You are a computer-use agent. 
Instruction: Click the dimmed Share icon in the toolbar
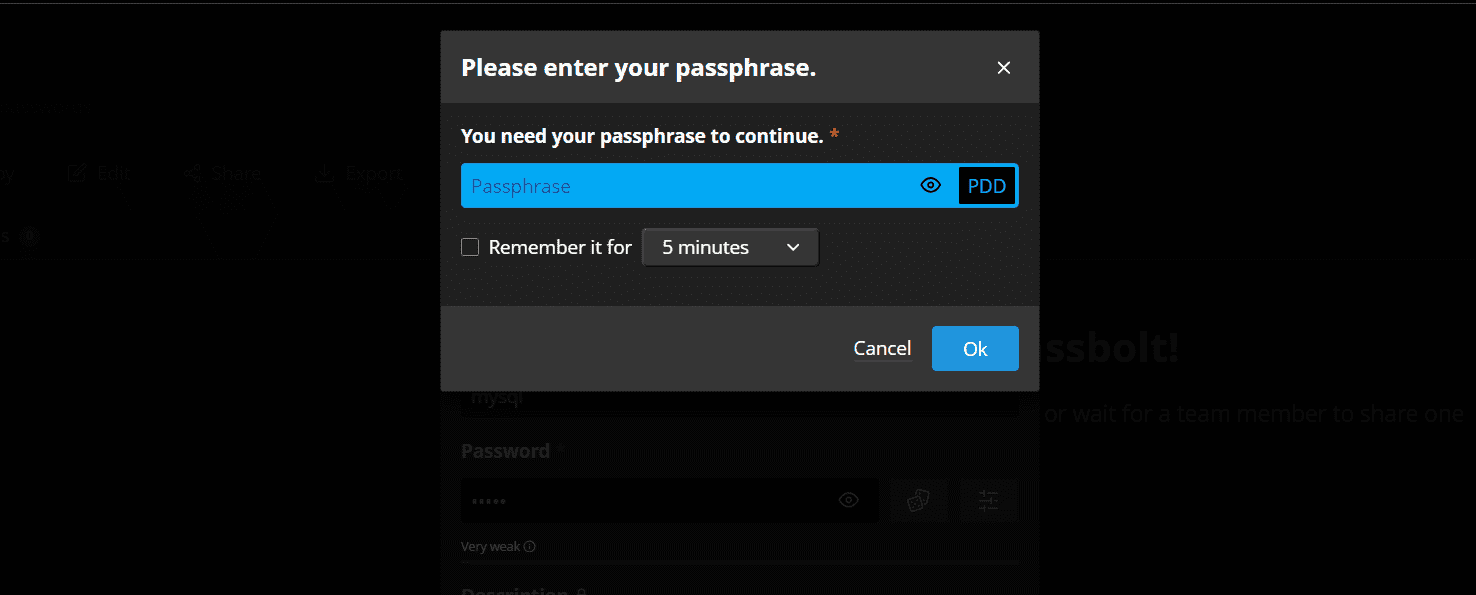click(x=193, y=173)
